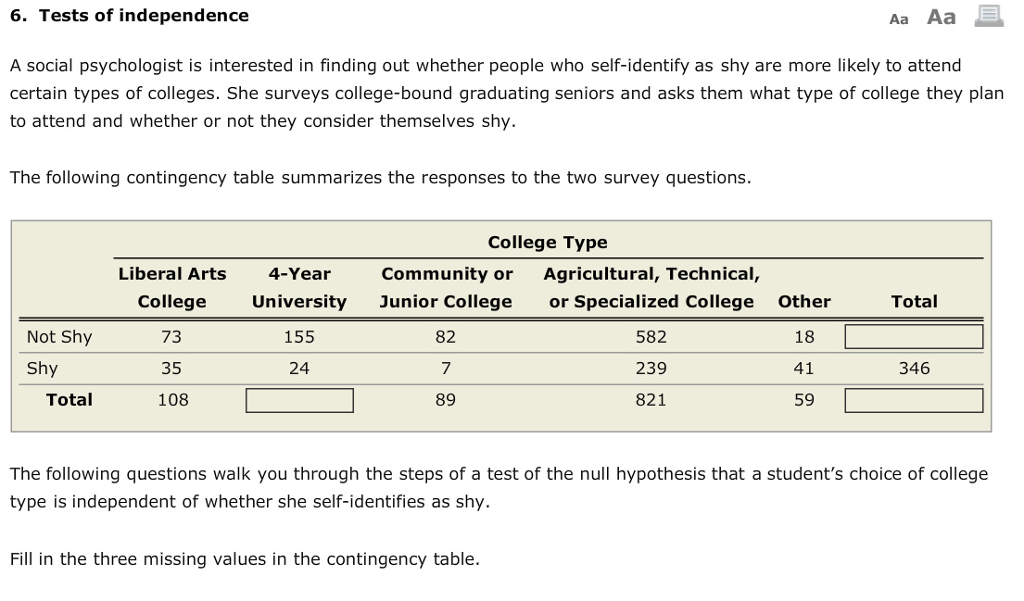
Task: Click the 'Shy' row label
Action: click(x=42, y=368)
